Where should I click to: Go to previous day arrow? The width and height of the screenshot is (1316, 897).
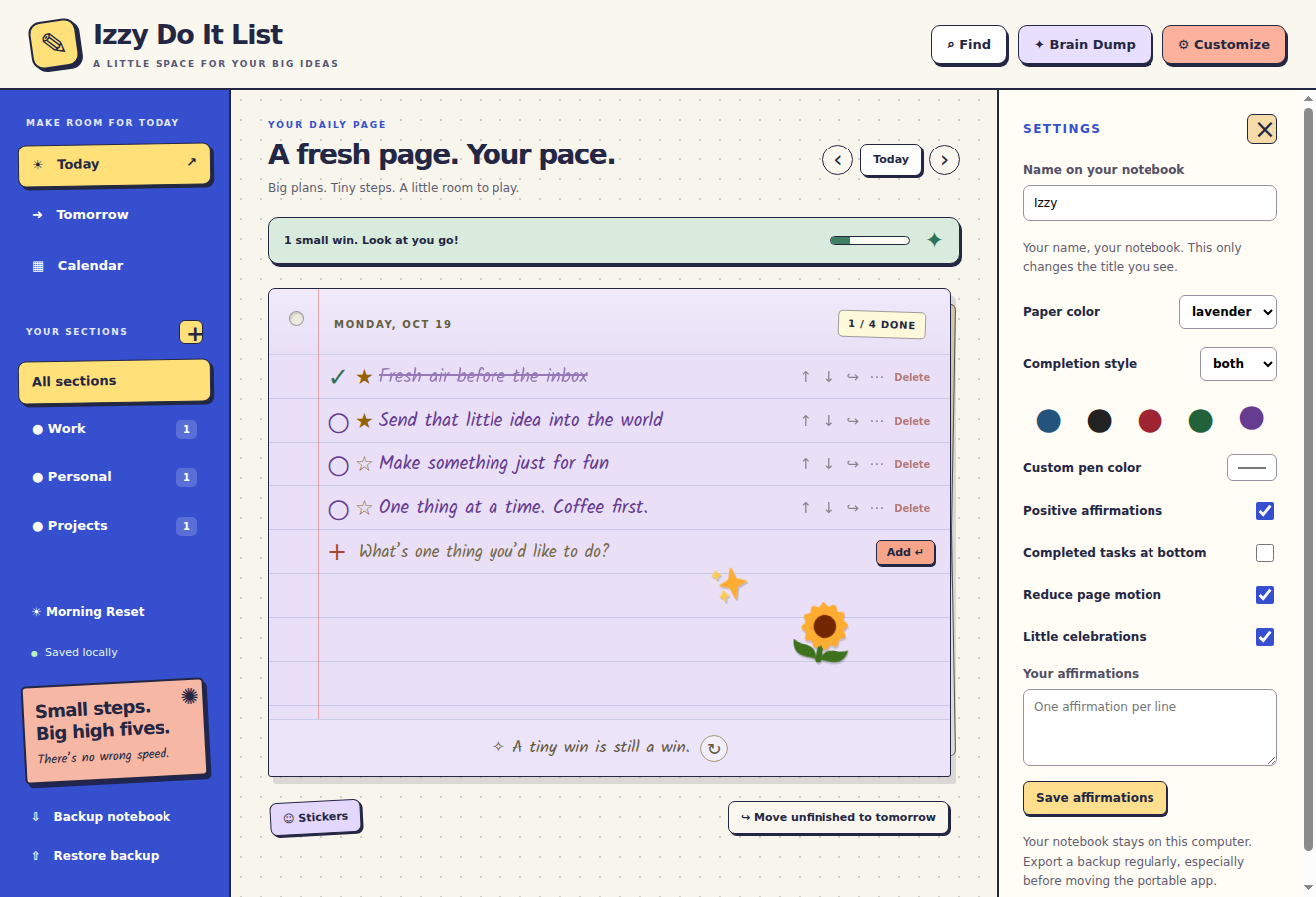(837, 160)
